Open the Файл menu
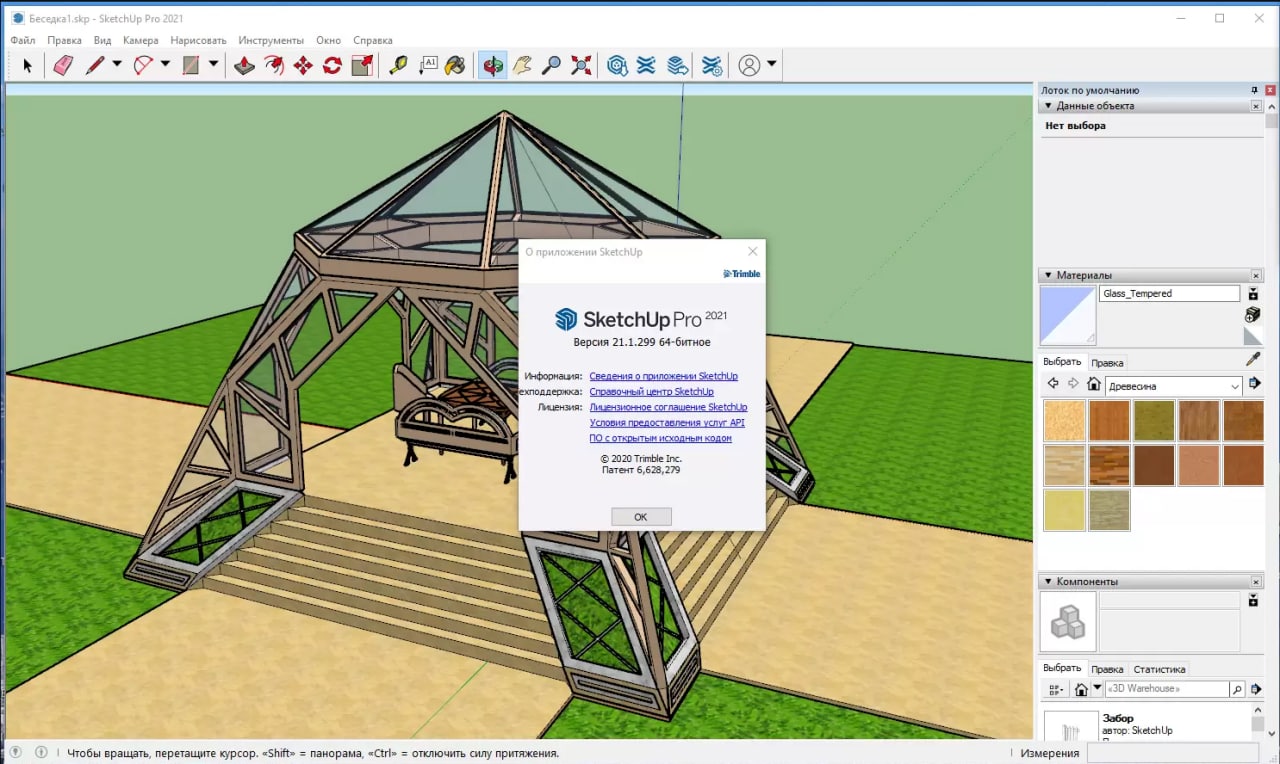The height and width of the screenshot is (764, 1280). [x=23, y=40]
